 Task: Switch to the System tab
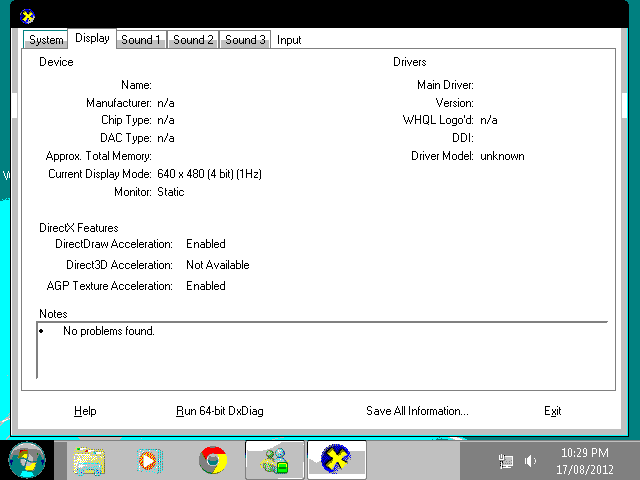tap(46, 40)
